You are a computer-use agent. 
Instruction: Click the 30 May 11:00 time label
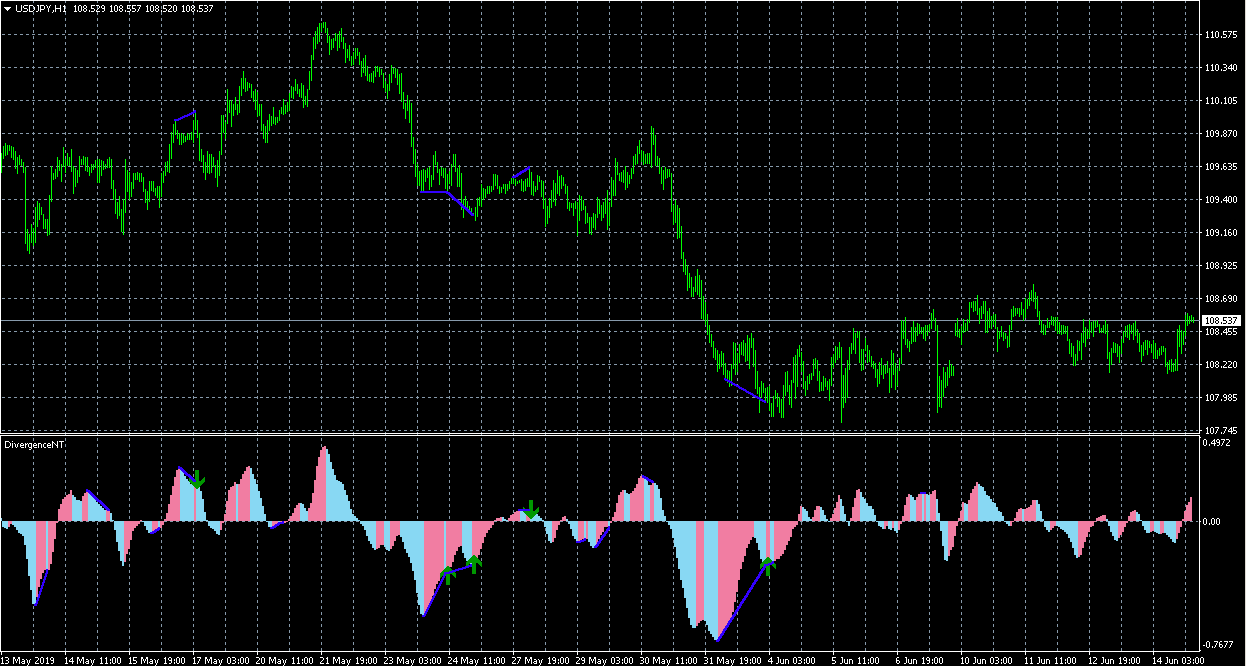(668, 660)
